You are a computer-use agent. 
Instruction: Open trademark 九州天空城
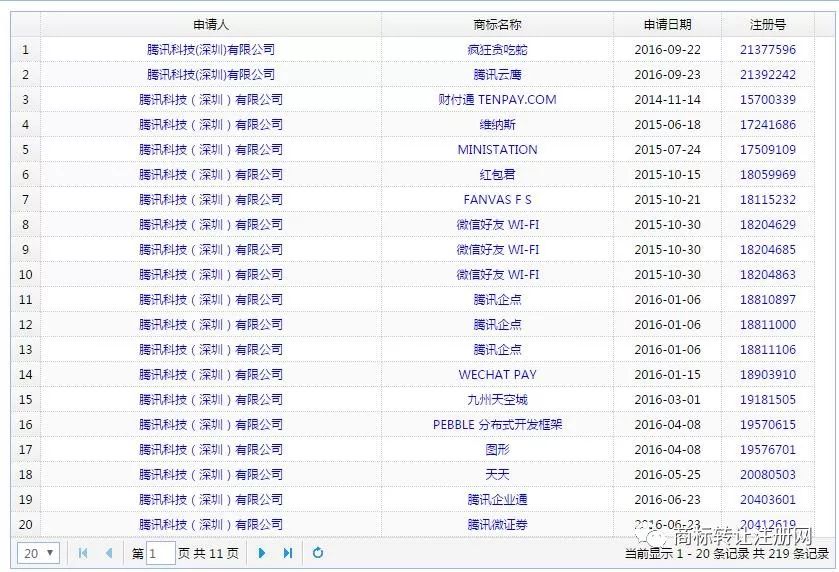(x=497, y=400)
